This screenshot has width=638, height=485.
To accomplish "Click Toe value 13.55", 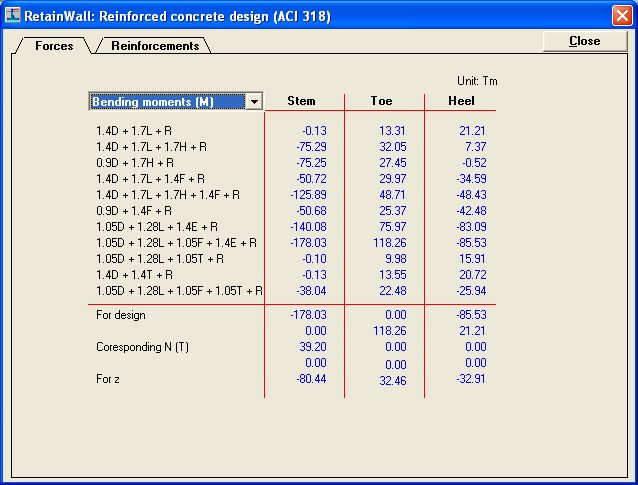I will 393,275.
